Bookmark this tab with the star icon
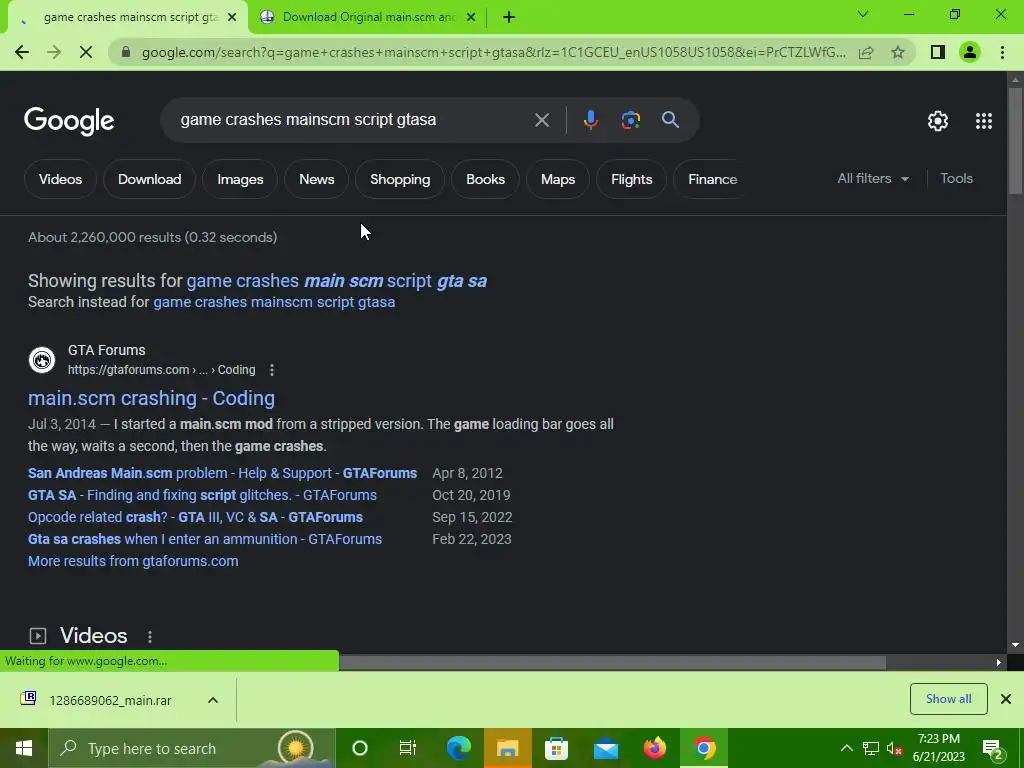 [x=898, y=52]
